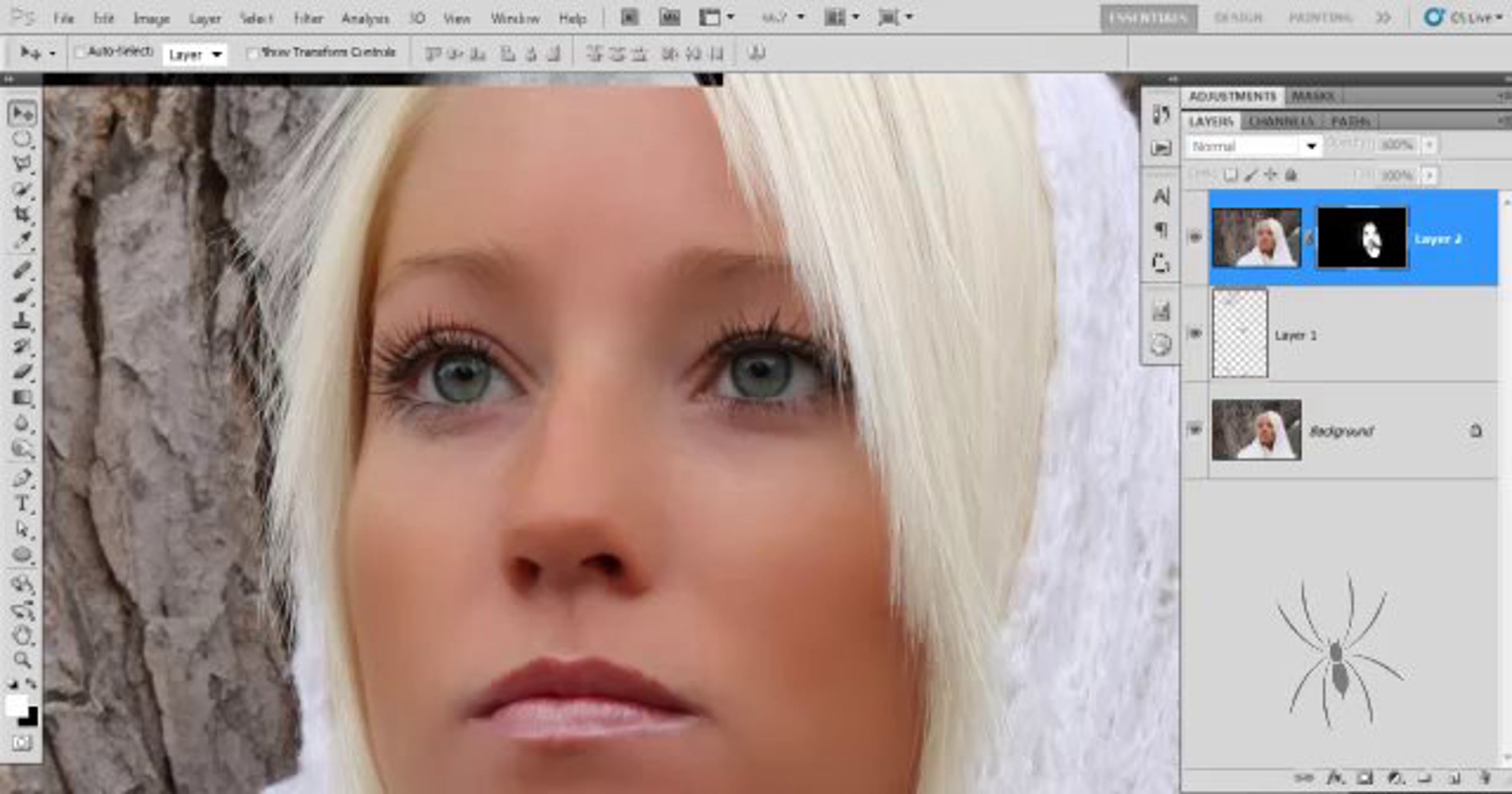Screen dimensions: 1512x794
Task: Select the Move tool in the toolbox
Action: coord(22,113)
